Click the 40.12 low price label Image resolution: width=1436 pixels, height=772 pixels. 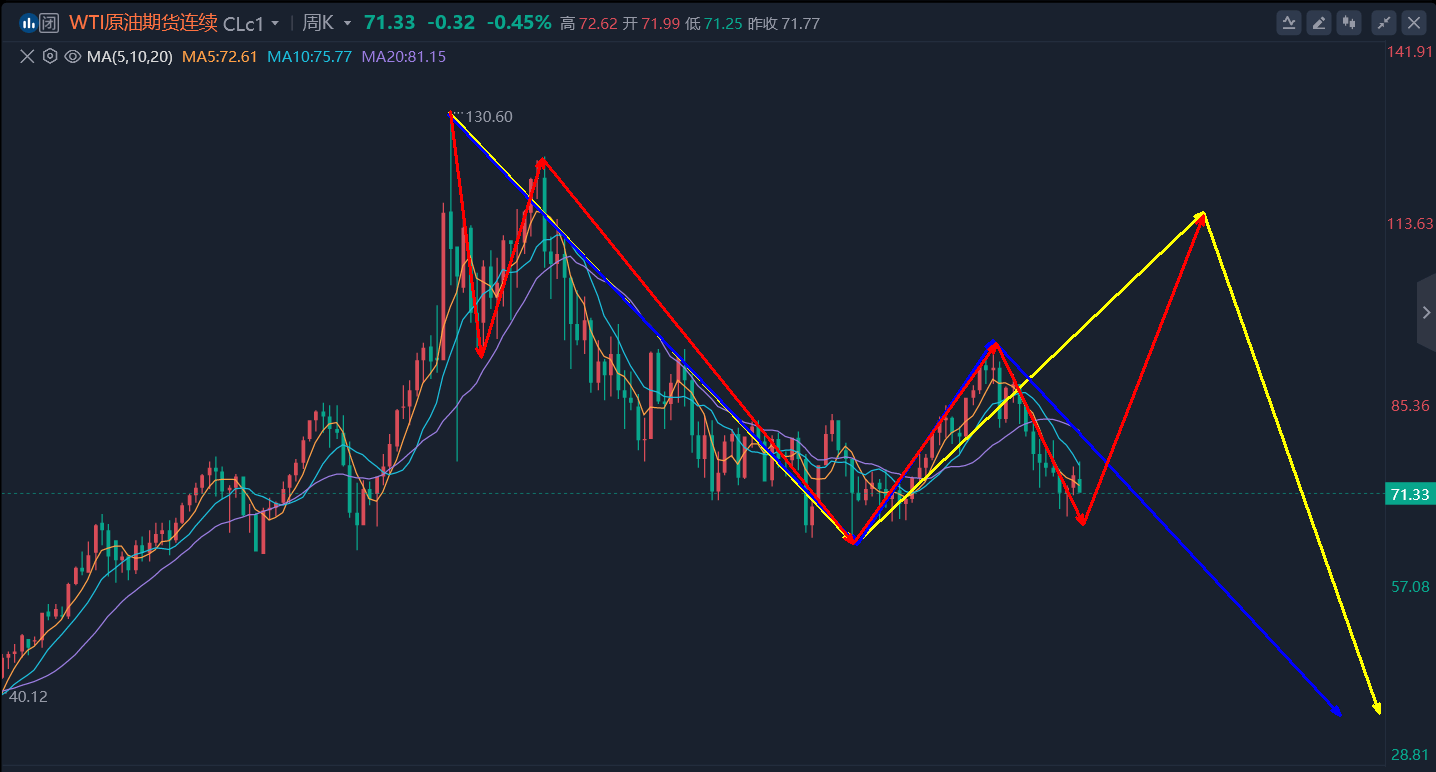tap(28, 696)
